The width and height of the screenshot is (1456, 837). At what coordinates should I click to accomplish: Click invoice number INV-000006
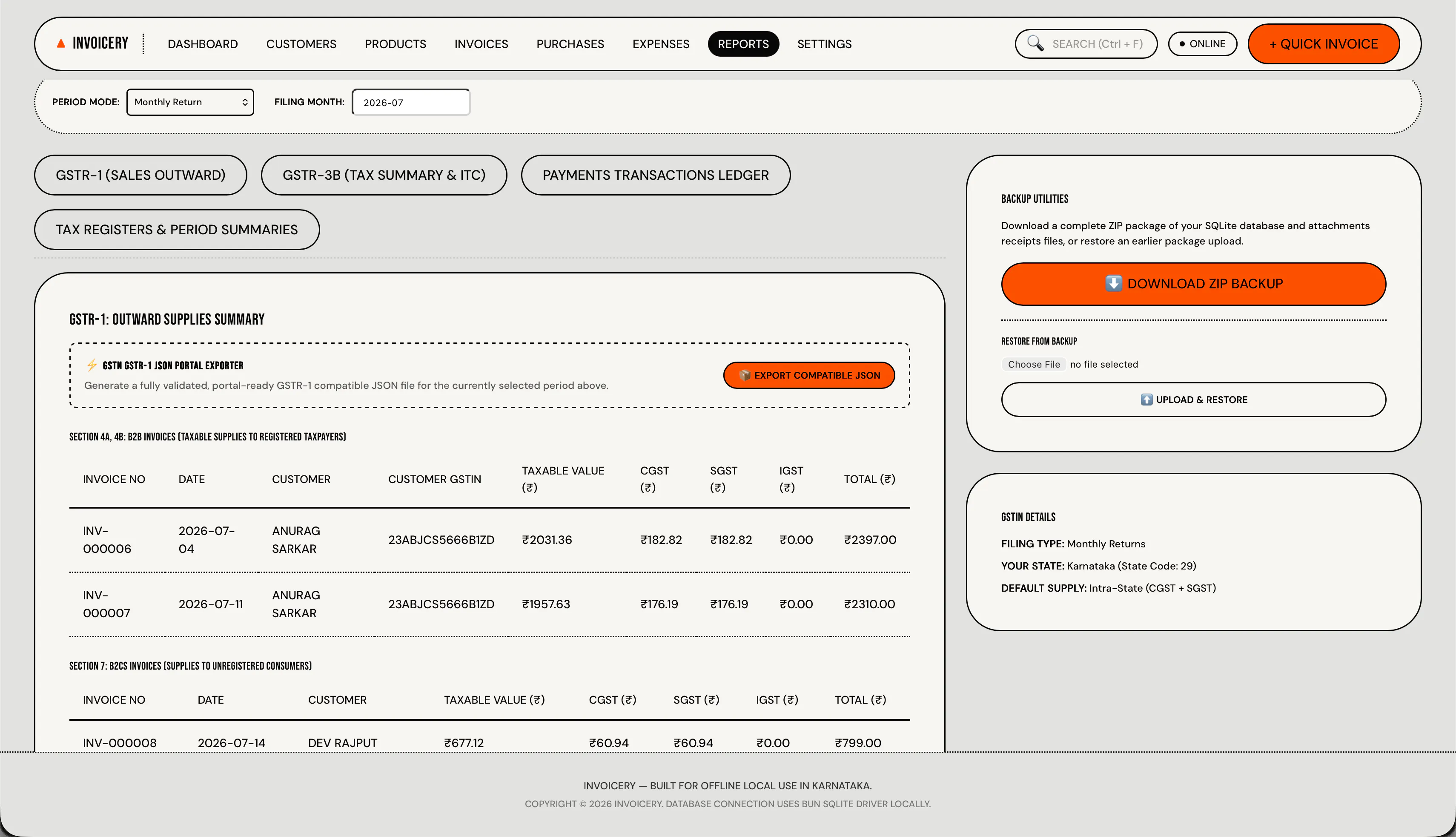click(107, 540)
